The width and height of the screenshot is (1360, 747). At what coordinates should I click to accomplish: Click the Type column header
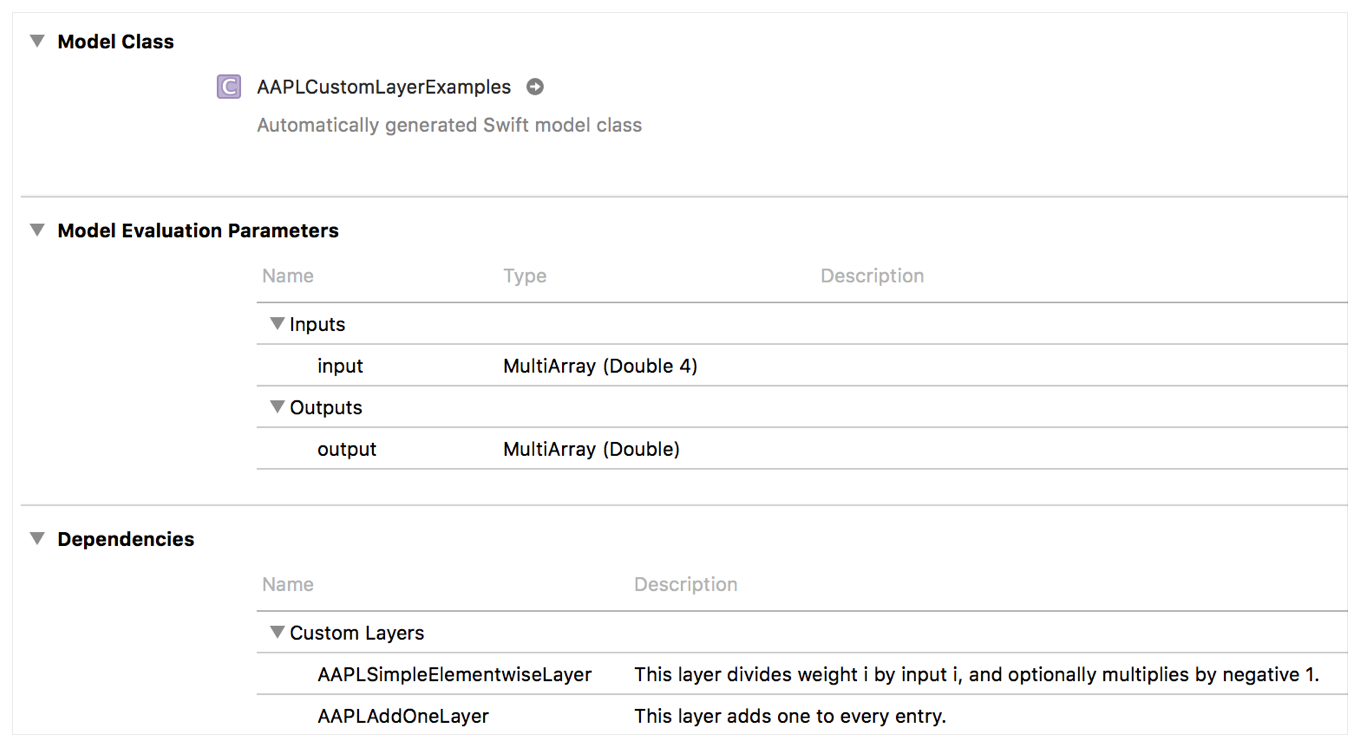[525, 276]
